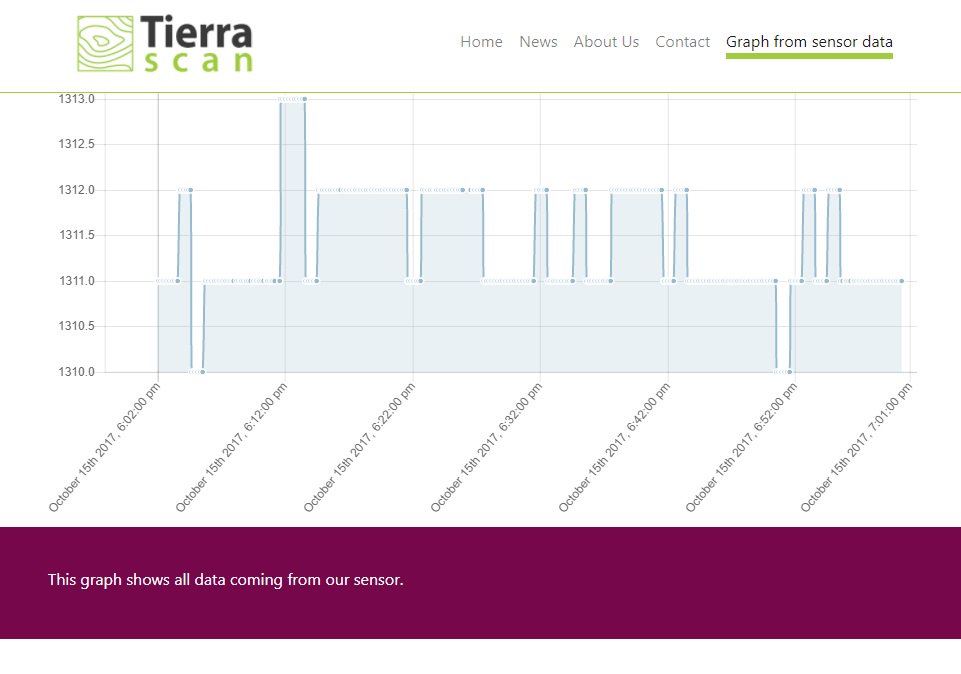The height and width of the screenshot is (674, 961).
Task: Open the News page
Action: tap(538, 42)
